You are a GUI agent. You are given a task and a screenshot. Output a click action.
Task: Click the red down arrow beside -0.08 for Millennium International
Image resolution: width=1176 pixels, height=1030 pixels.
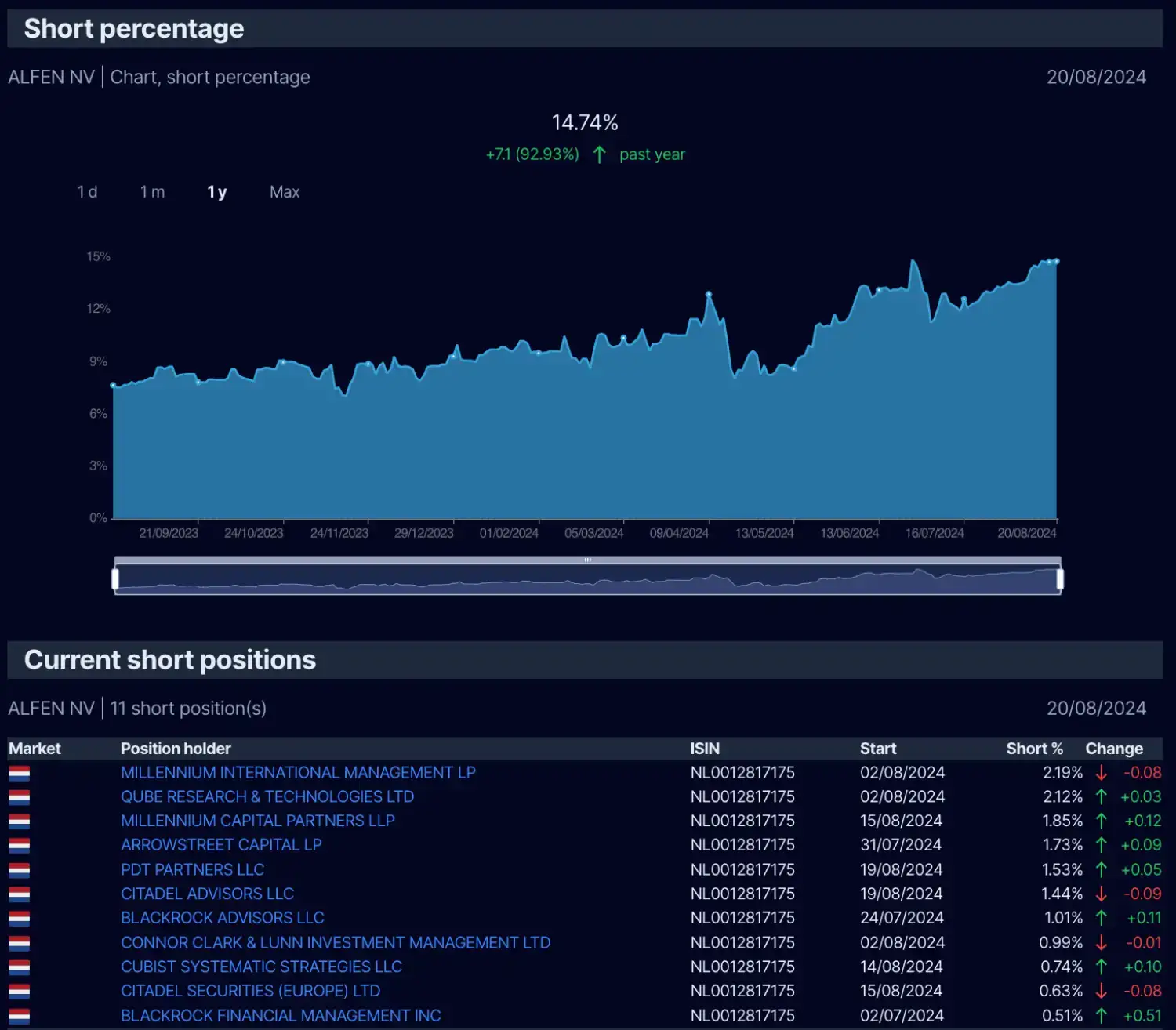click(x=1102, y=773)
